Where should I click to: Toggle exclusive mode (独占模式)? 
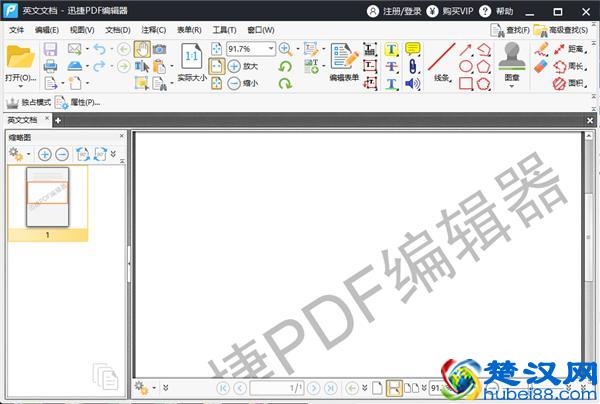(x=29, y=102)
